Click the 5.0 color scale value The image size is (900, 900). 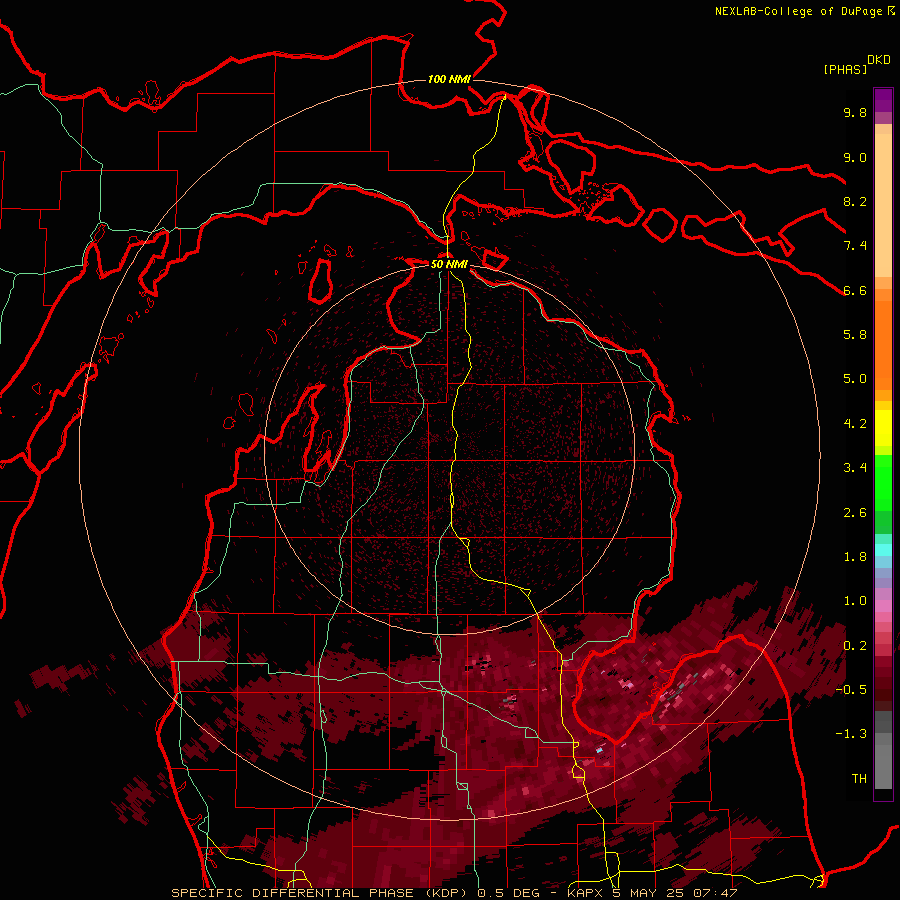coord(855,379)
